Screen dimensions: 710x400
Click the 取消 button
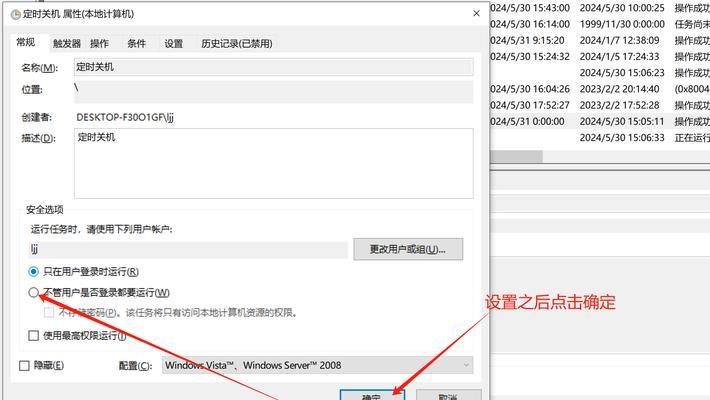click(448, 395)
